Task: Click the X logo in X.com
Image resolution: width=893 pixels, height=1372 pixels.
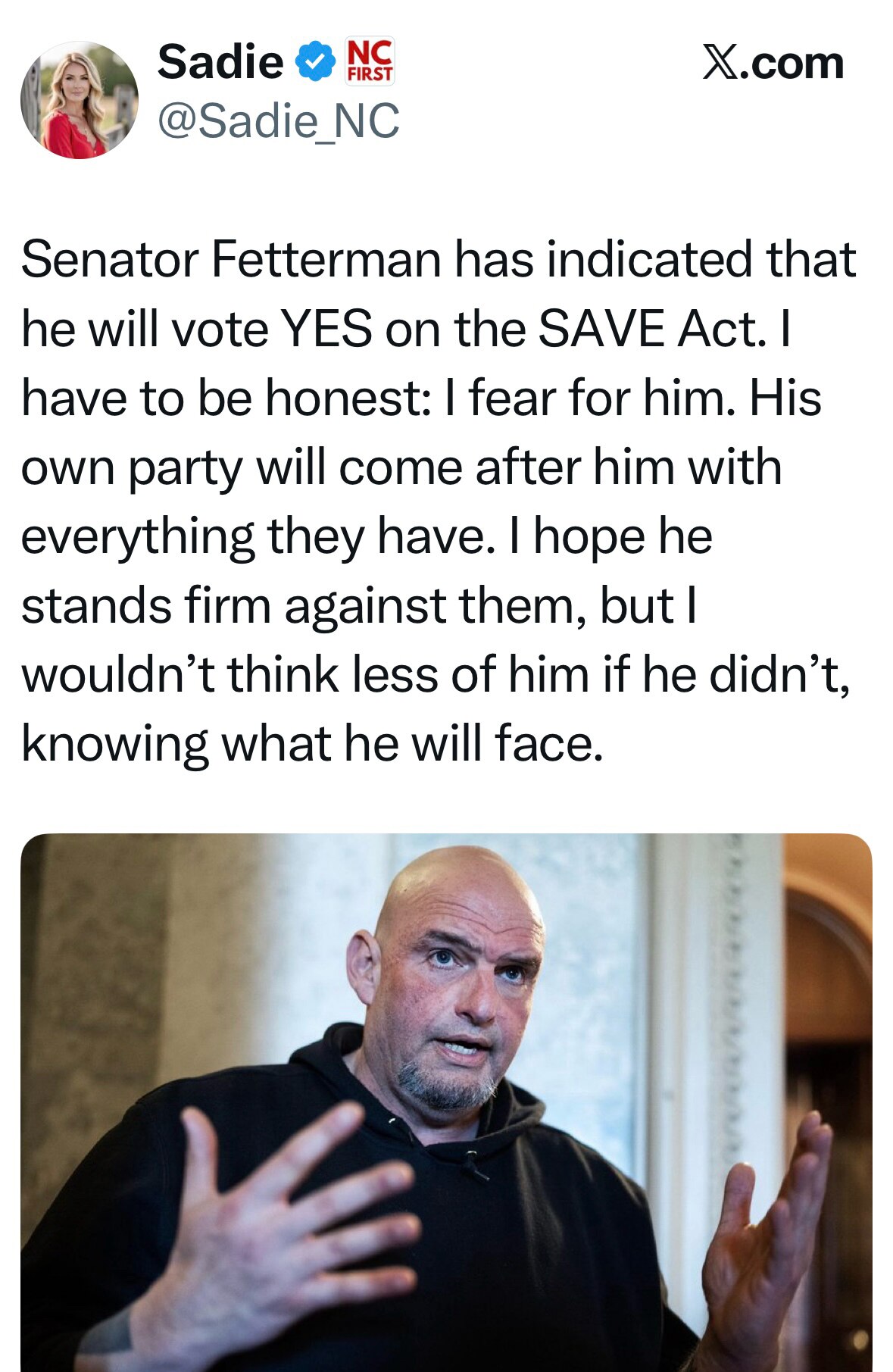Action: coord(720,62)
